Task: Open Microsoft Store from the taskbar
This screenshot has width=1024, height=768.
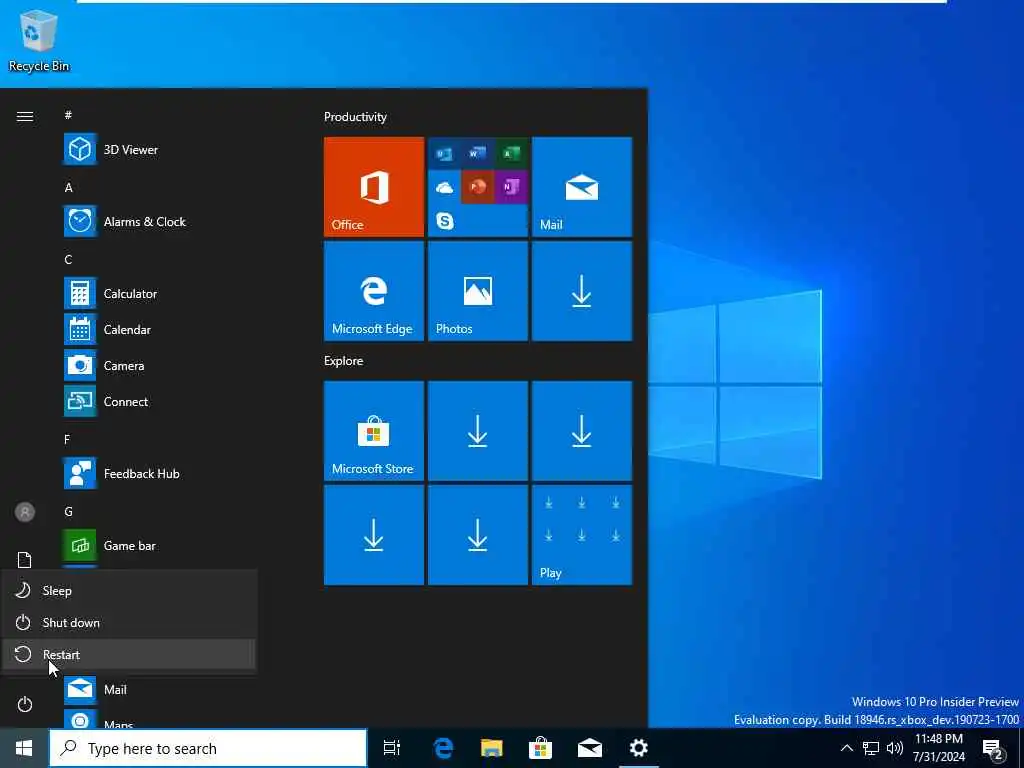Action: click(540, 748)
